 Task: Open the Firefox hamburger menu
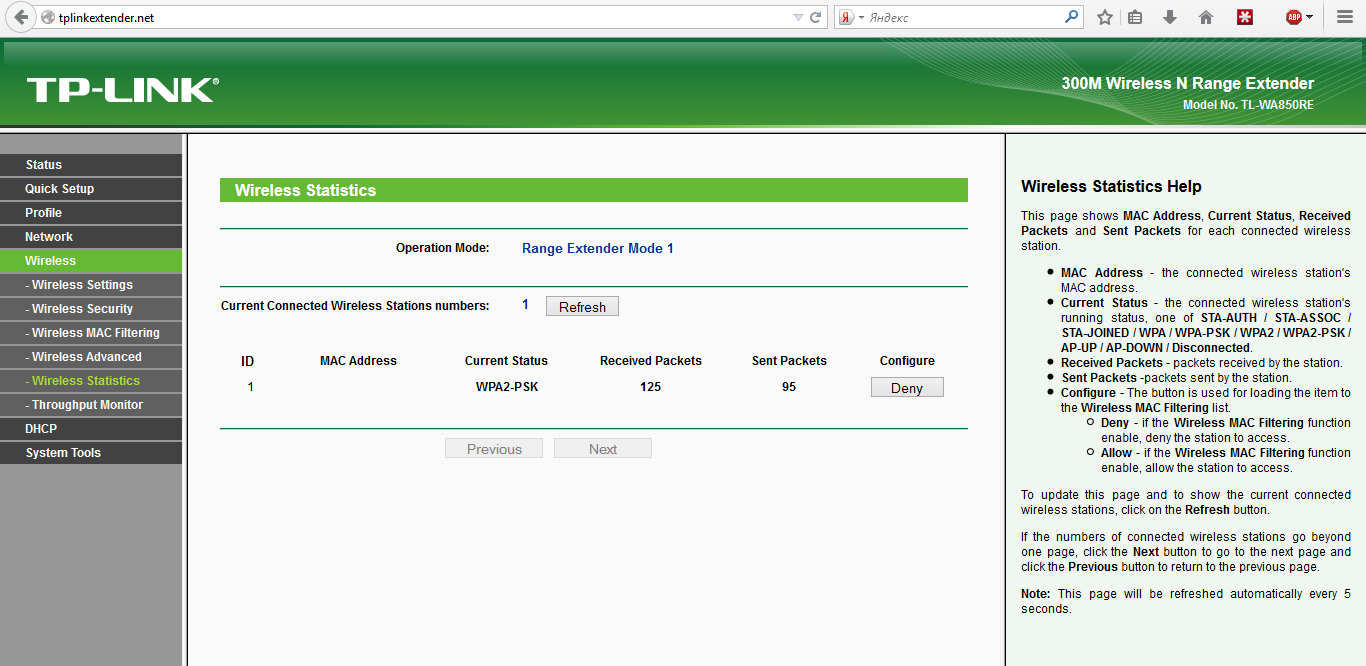(x=1345, y=17)
